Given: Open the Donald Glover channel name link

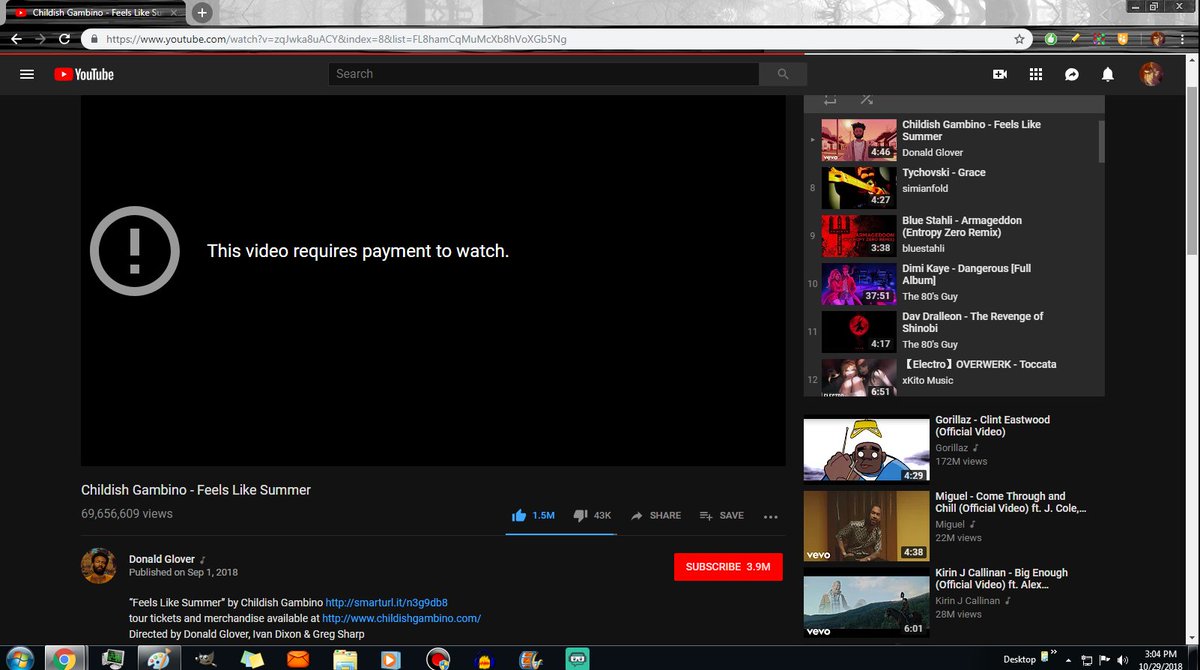Looking at the screenshot, I should tap(162, 559).
